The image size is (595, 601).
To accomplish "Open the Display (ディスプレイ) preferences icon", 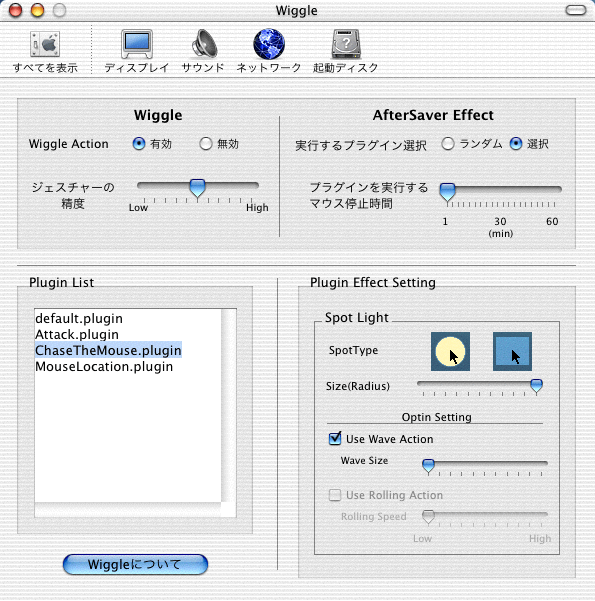I will (137, 44).
